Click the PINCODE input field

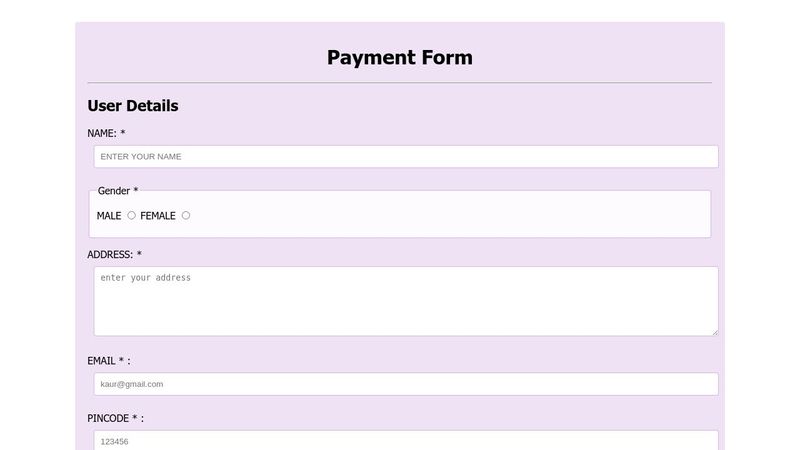tap(405, 441)
